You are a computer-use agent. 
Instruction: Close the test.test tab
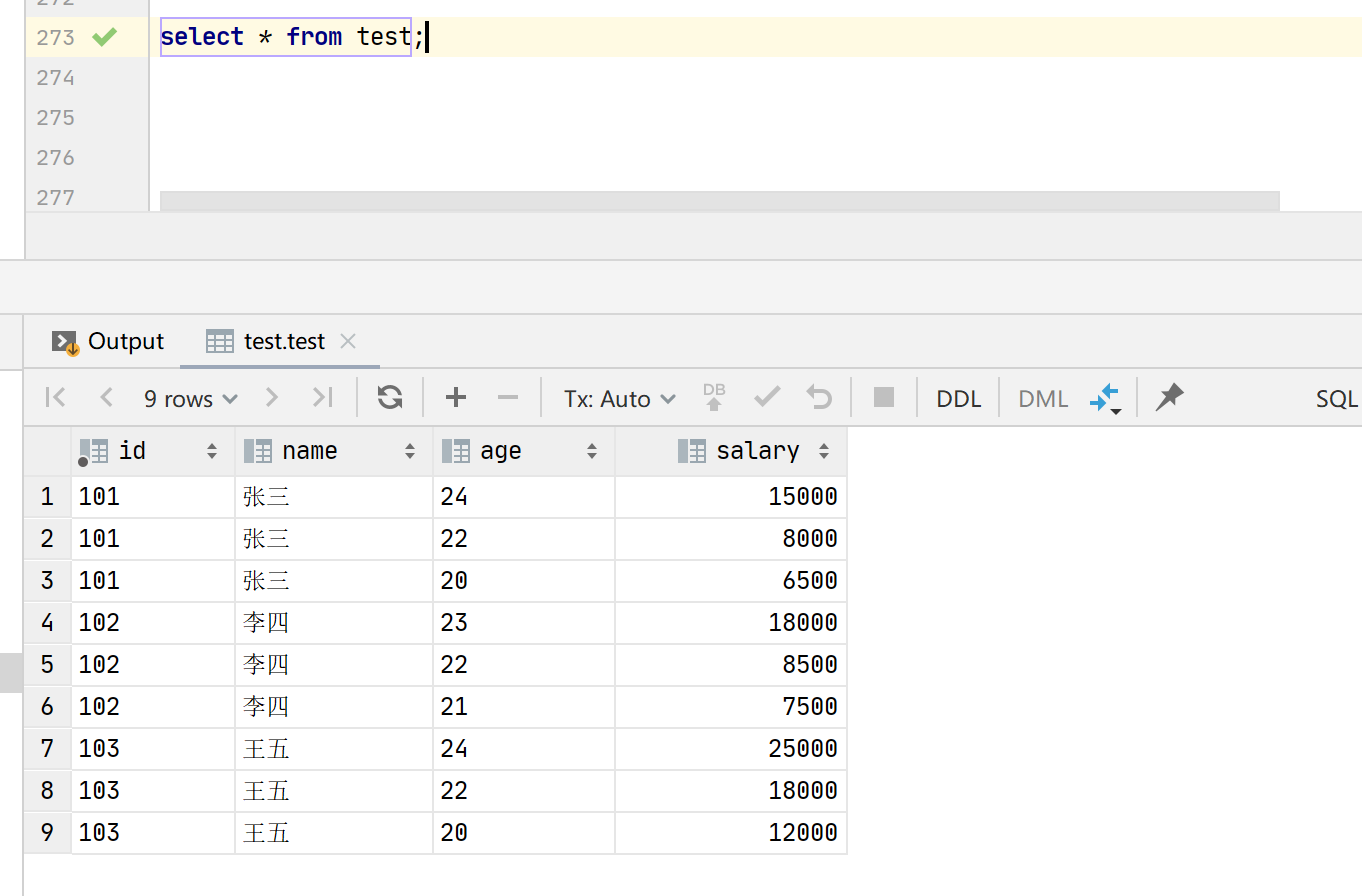[348, 342]
